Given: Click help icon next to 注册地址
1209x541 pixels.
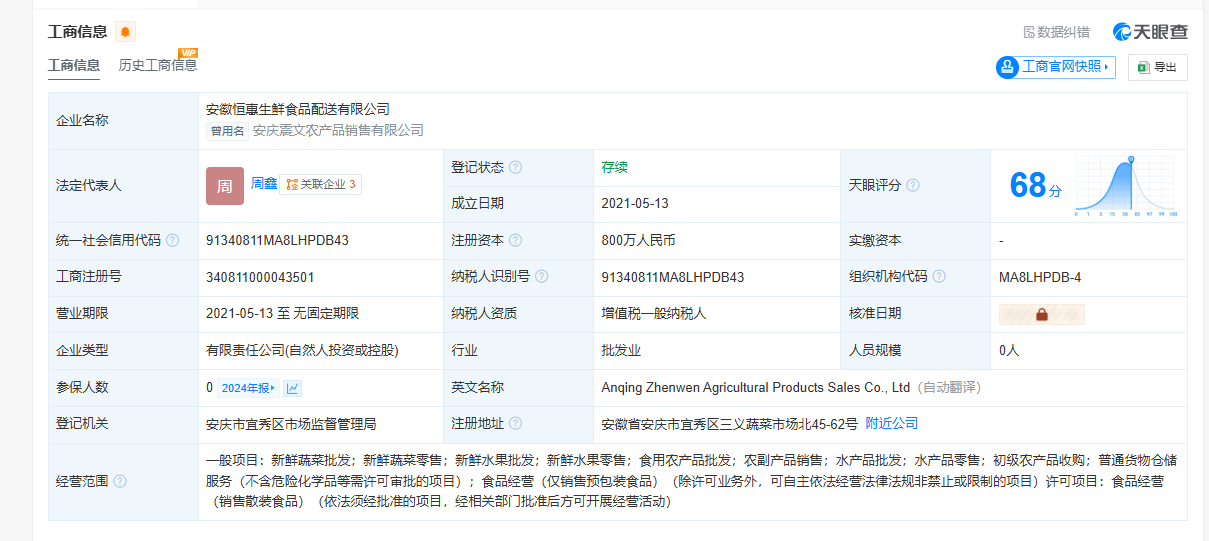Looking at the screenshot, I should coord(515,423).
